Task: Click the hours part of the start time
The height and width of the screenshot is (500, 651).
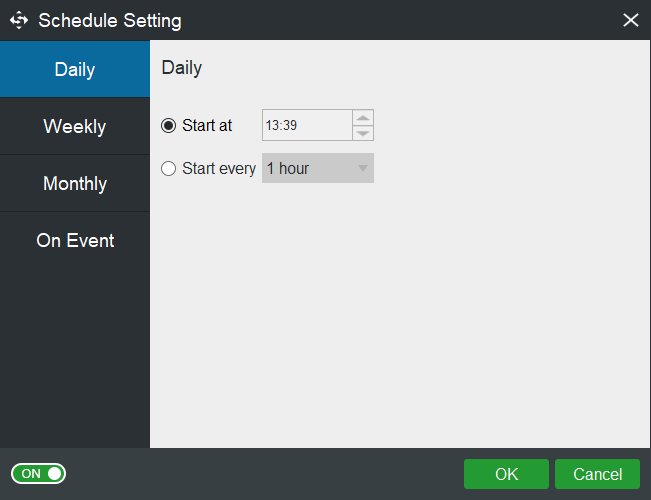Action: click(x=272, y=126)
